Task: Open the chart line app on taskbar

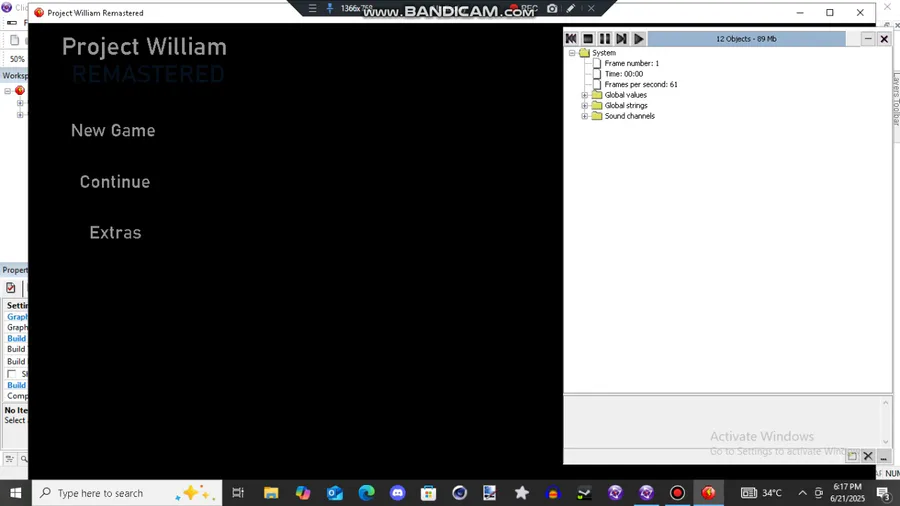Action: (x=584, y=493)
